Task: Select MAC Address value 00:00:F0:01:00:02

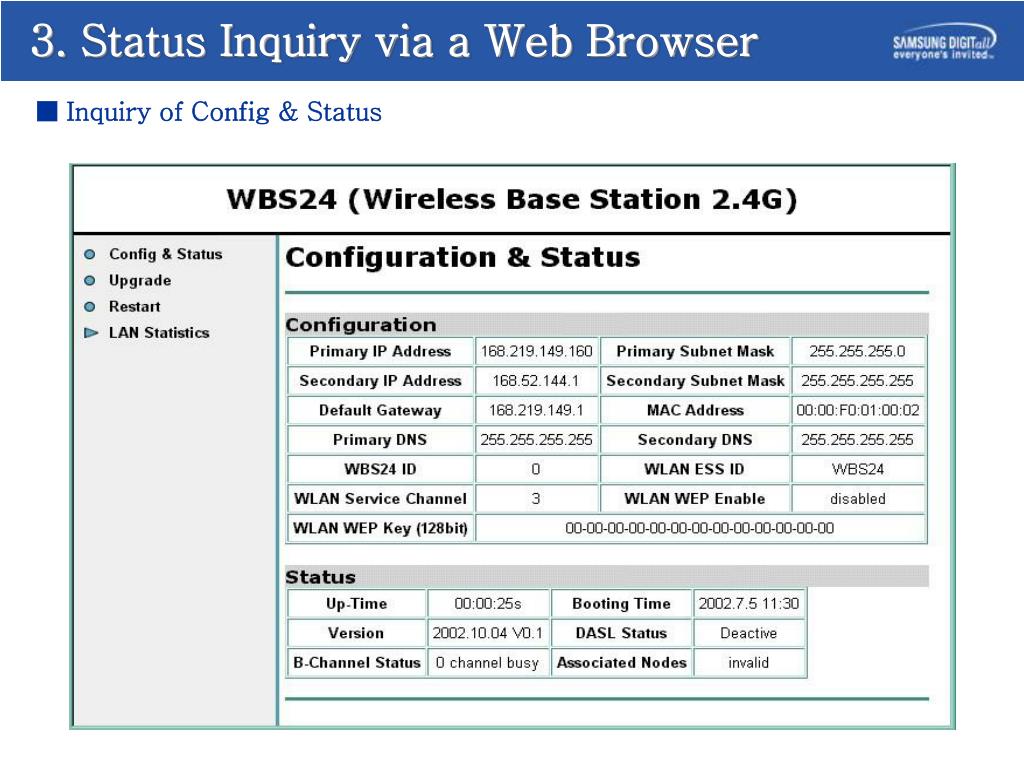Action: point(857,410)
